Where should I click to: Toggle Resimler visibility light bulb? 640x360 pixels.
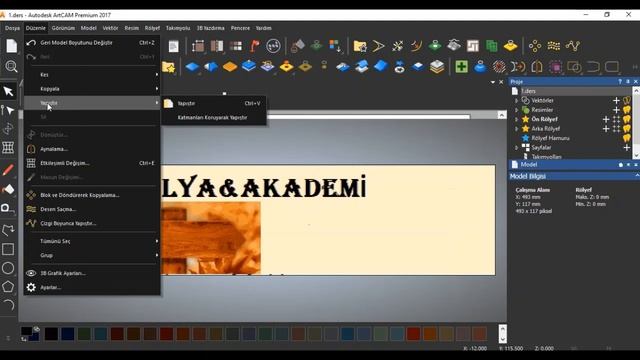pyautogui.click(x=627, y=109)
